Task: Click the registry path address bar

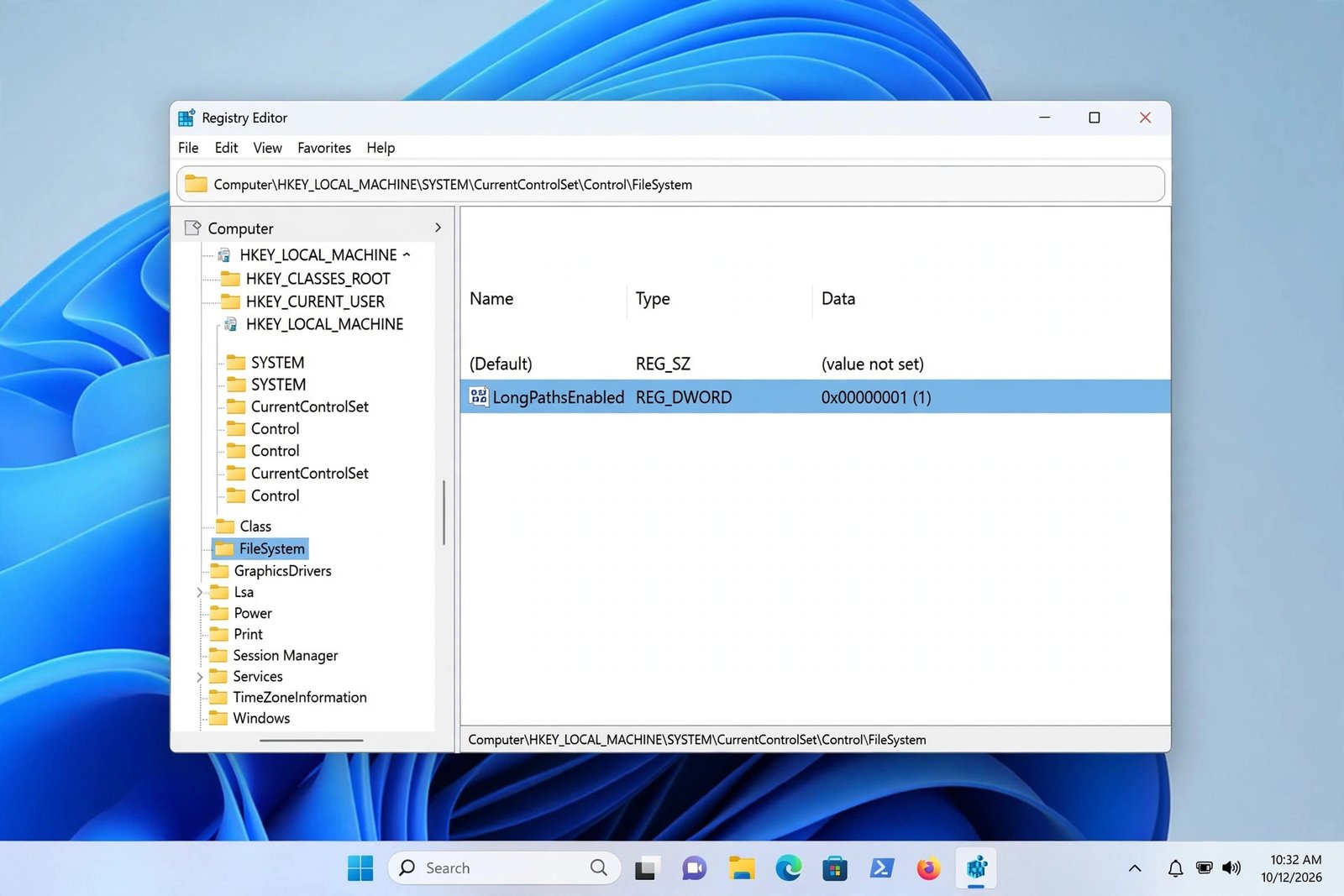Action: [x=670, y=184]
